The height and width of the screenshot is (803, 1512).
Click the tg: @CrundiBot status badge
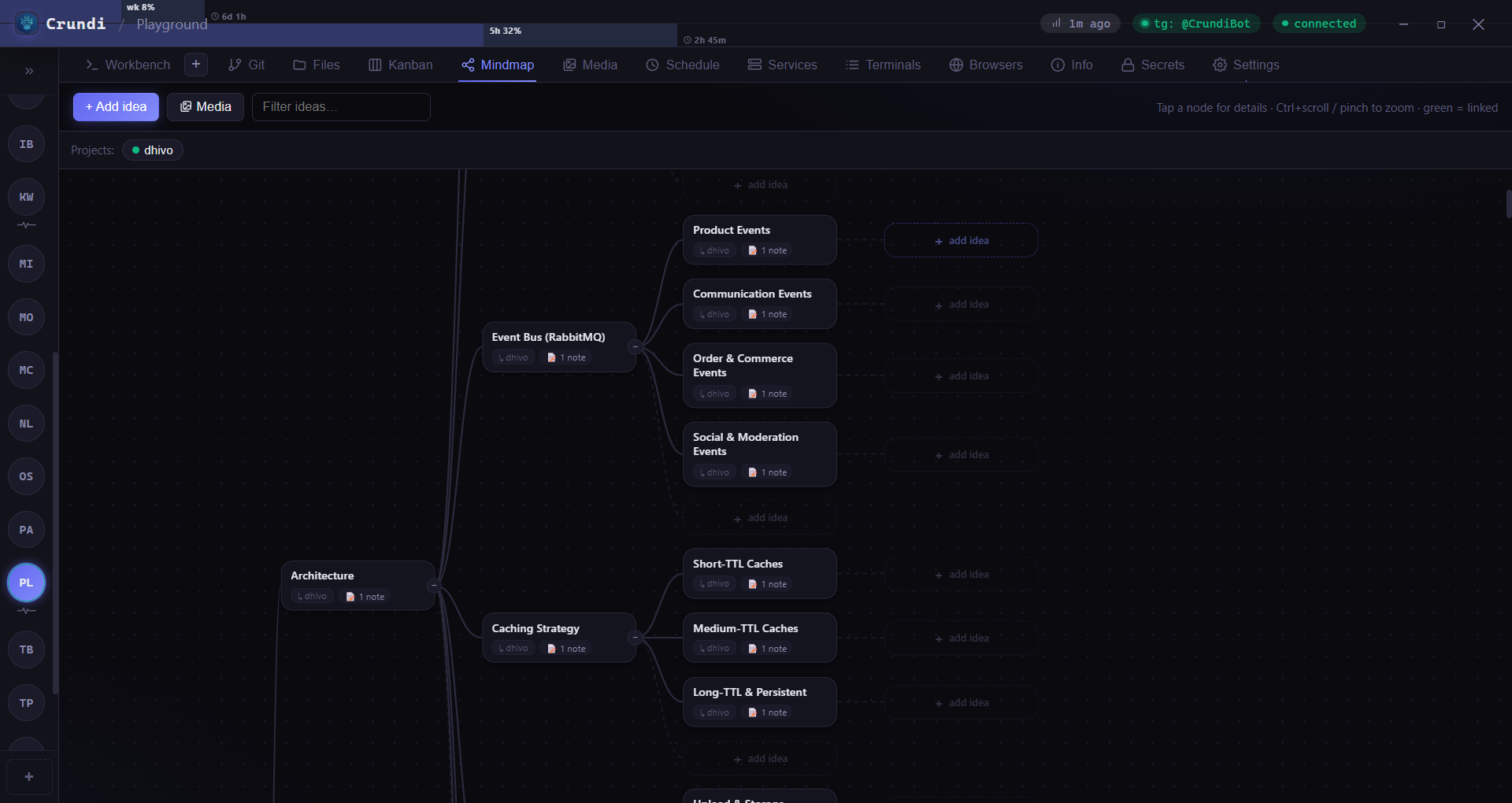coord(1196,24)
